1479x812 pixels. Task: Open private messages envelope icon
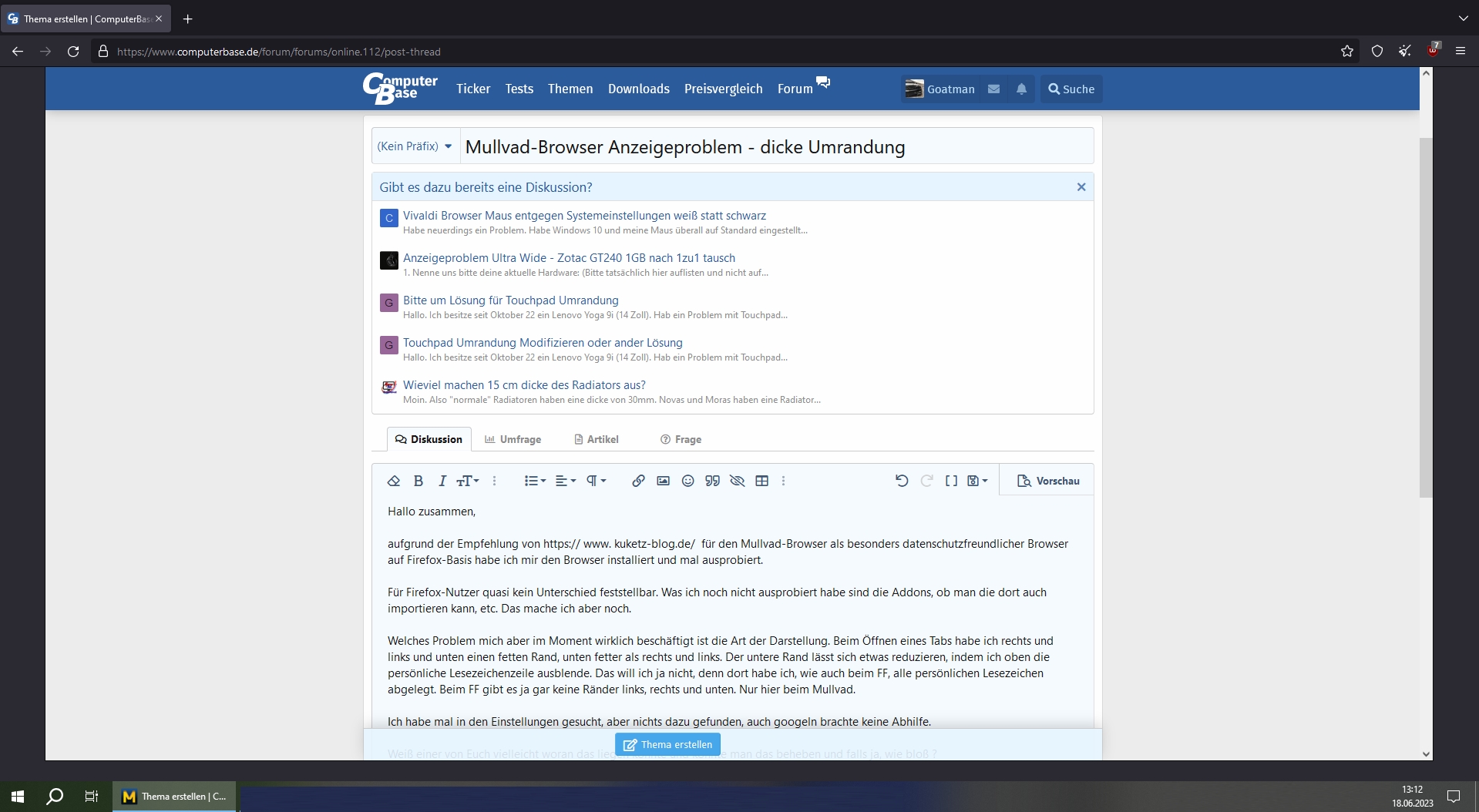994,89
